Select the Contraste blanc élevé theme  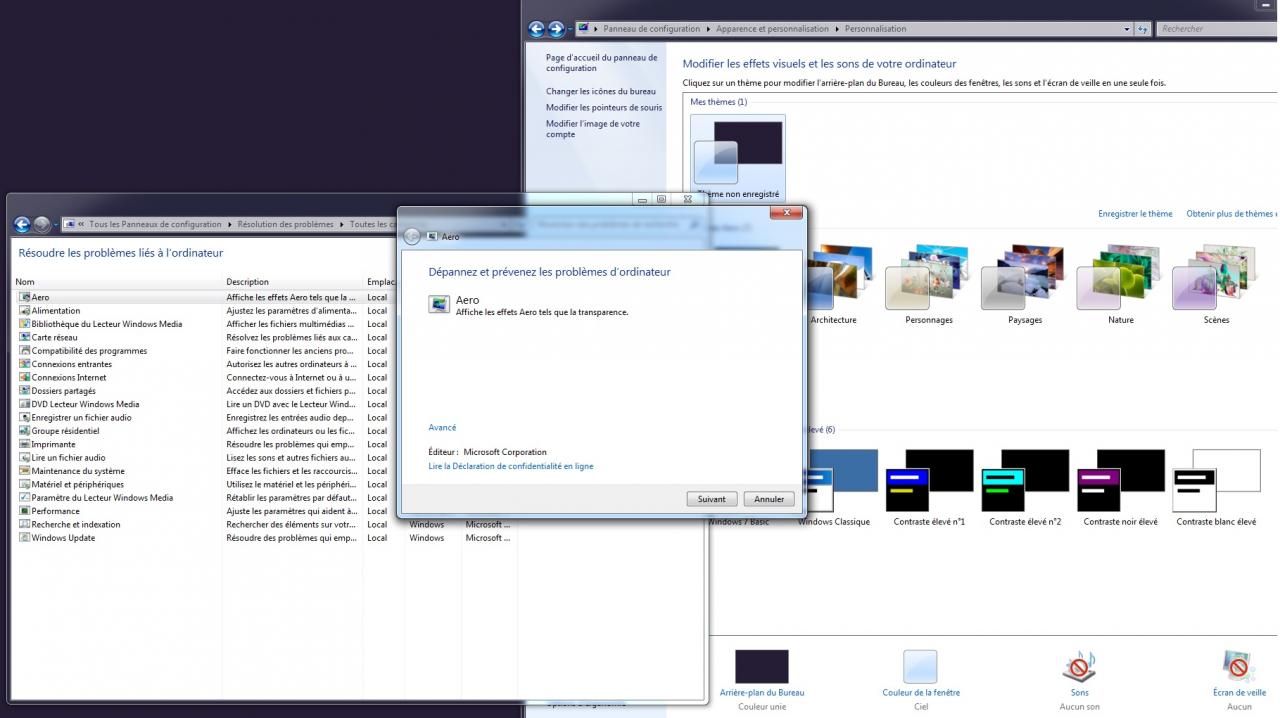coord(1217,487)
